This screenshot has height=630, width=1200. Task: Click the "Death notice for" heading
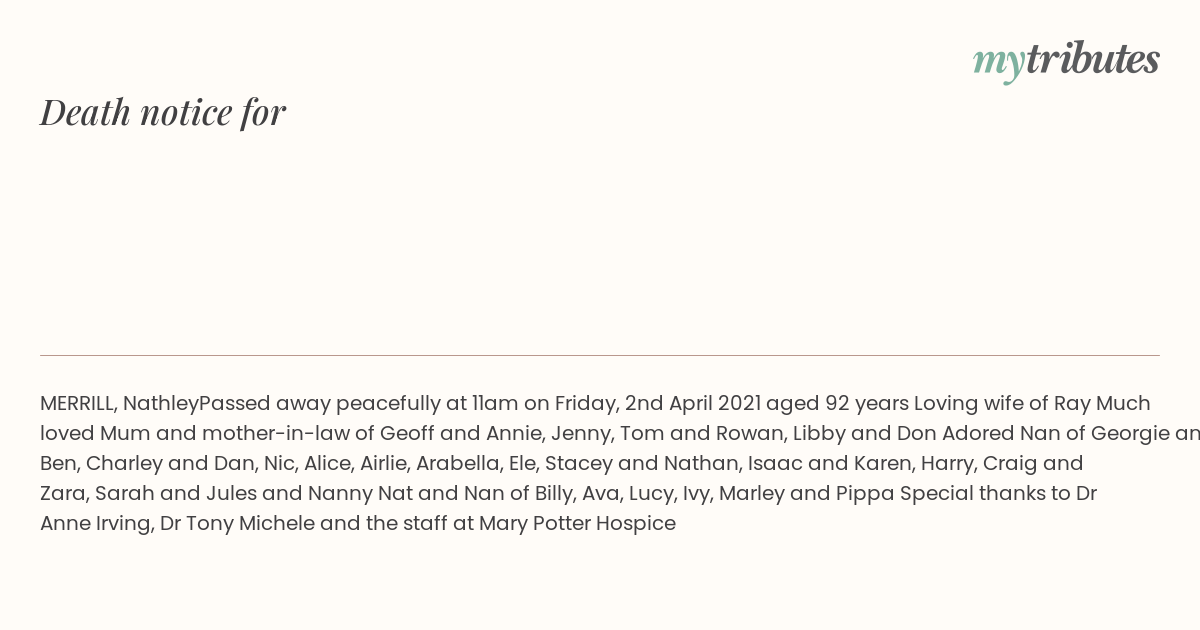tap(163, 112)
